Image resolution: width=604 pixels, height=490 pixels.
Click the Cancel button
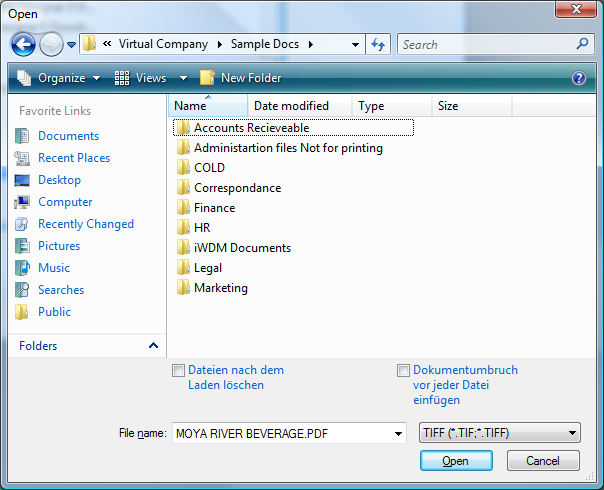543,461
